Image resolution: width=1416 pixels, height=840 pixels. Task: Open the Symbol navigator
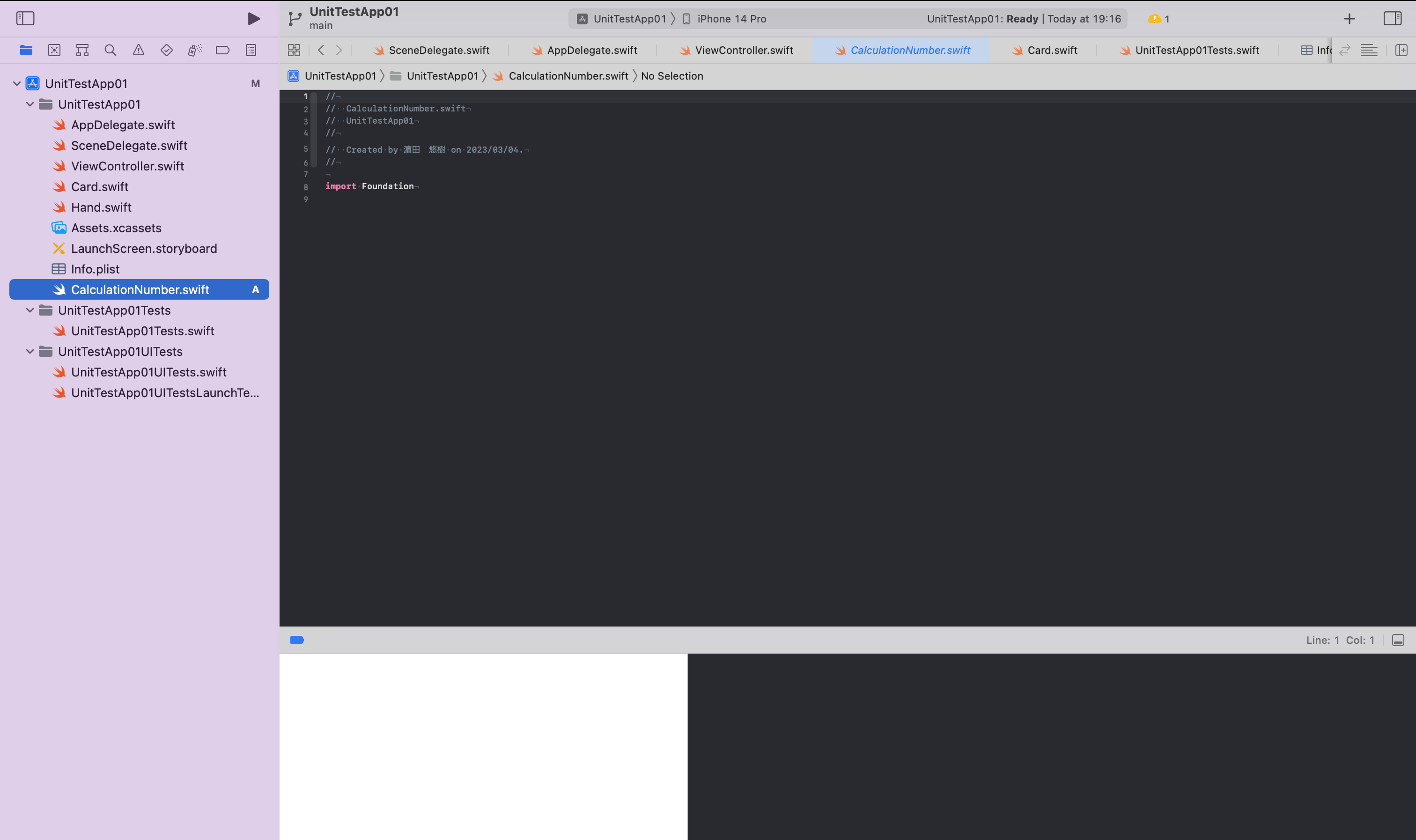click(x=82, y=51)
